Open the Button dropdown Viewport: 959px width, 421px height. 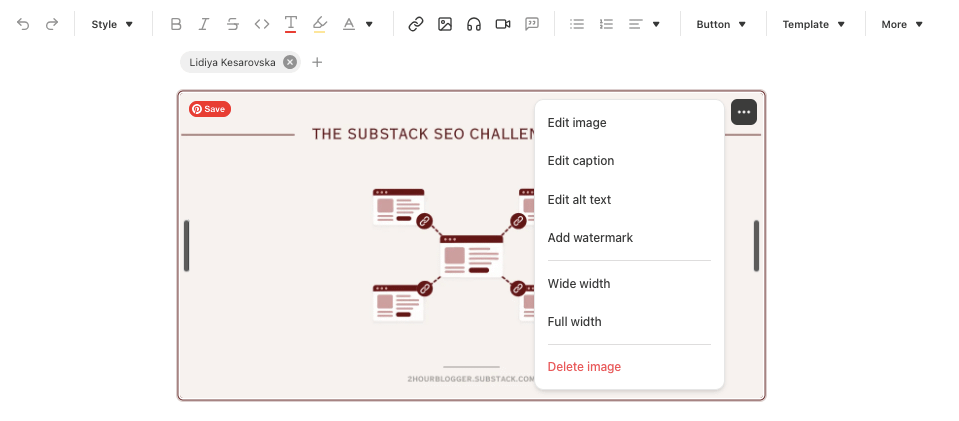coord(722,24)
